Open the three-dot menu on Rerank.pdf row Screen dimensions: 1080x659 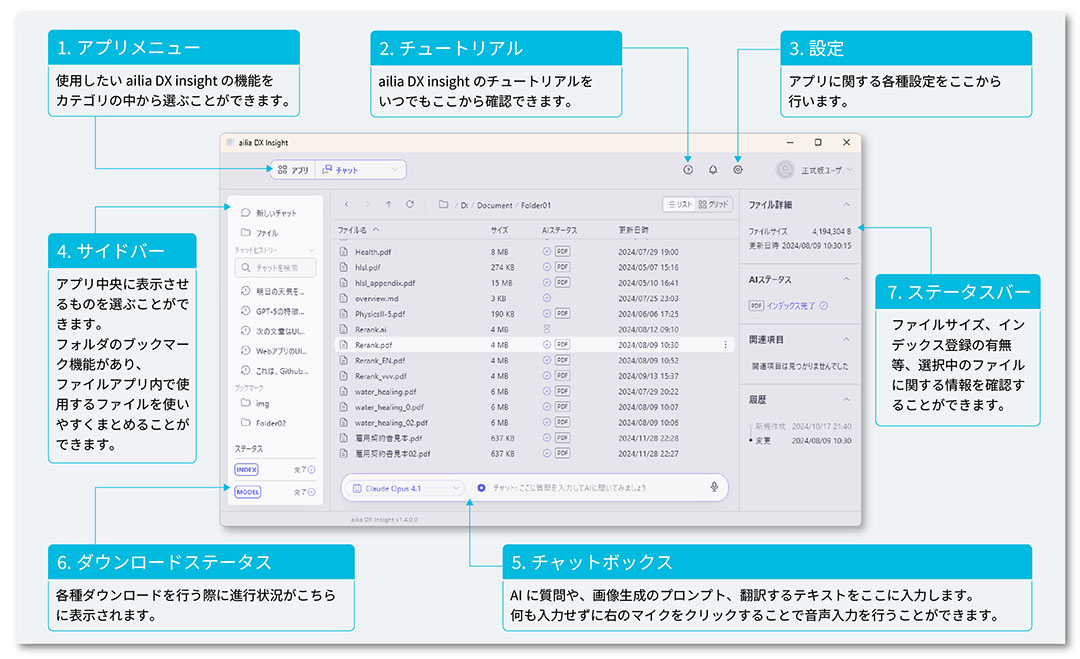point(725,344)
